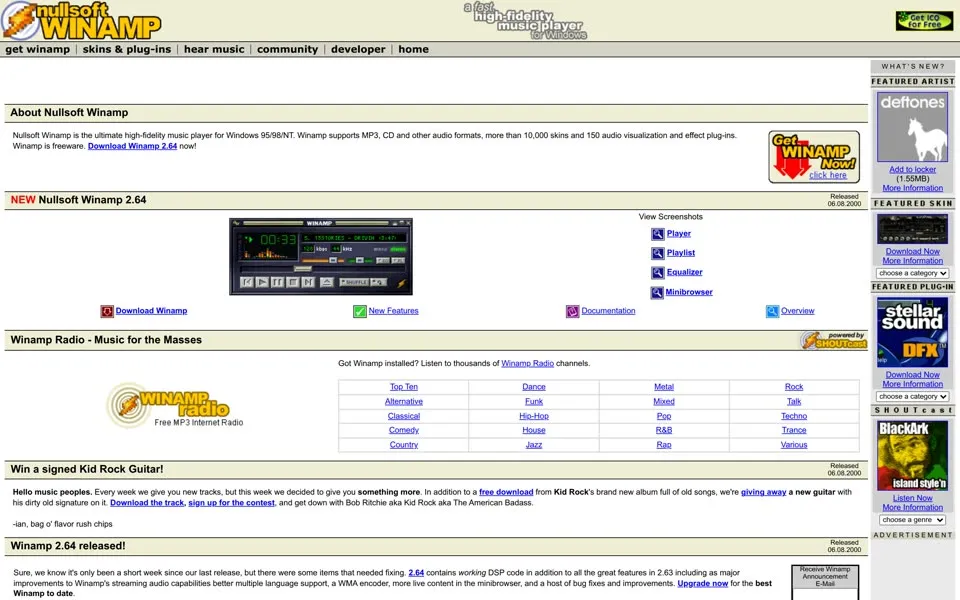The width and height of the screenshot is (960, 600).
Task: Click the Documentation link
Action: click(608, 311)
